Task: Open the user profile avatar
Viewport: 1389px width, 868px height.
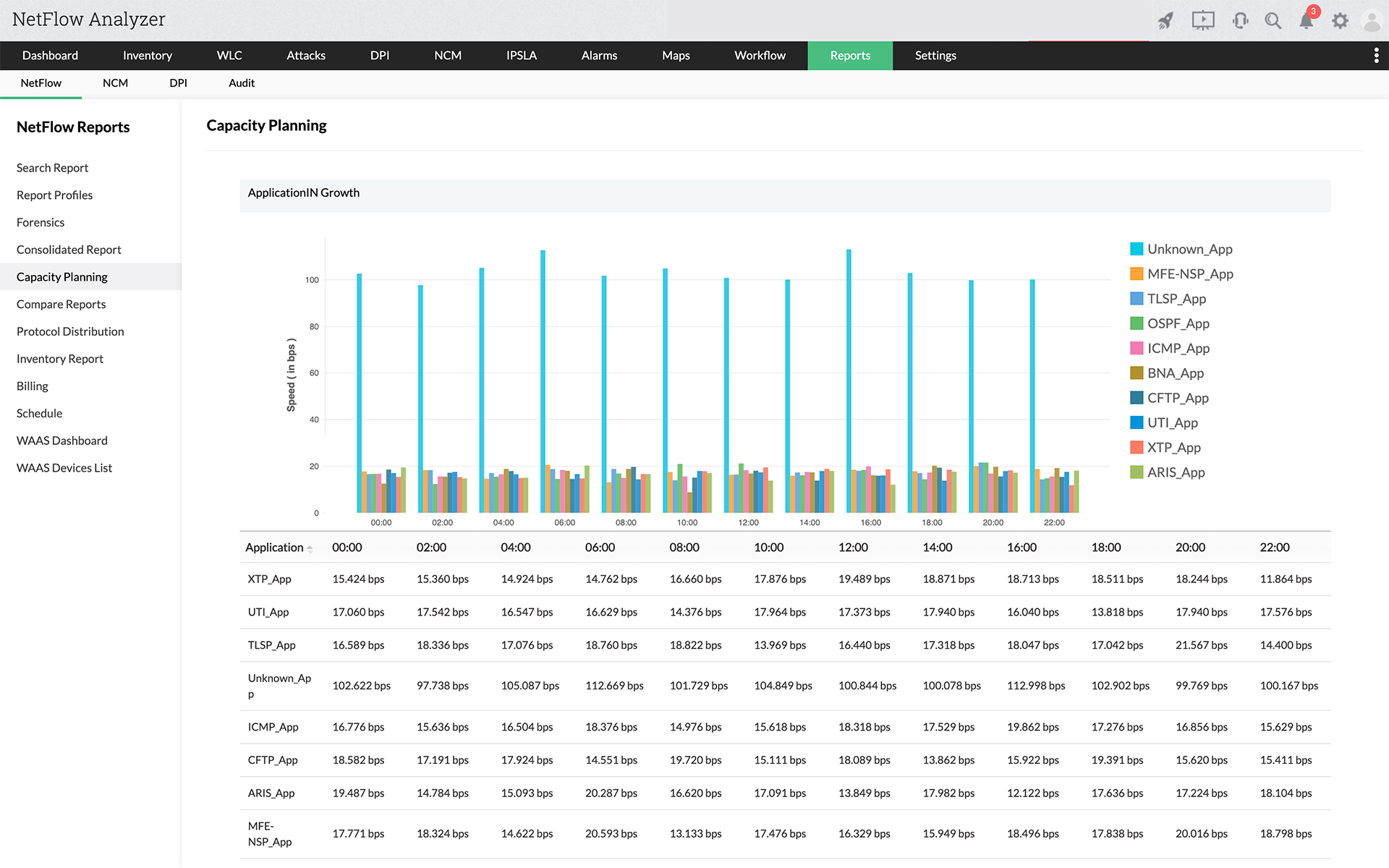Action: [1371, 21]
